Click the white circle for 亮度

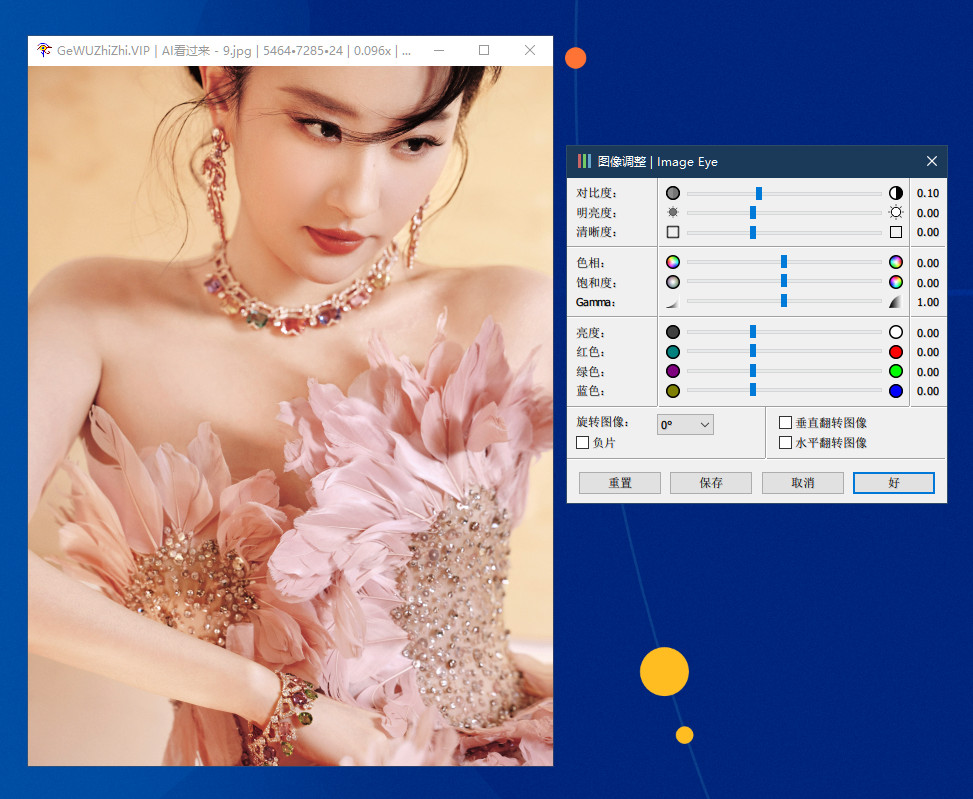pyautogui.click(x=895, y=333)
